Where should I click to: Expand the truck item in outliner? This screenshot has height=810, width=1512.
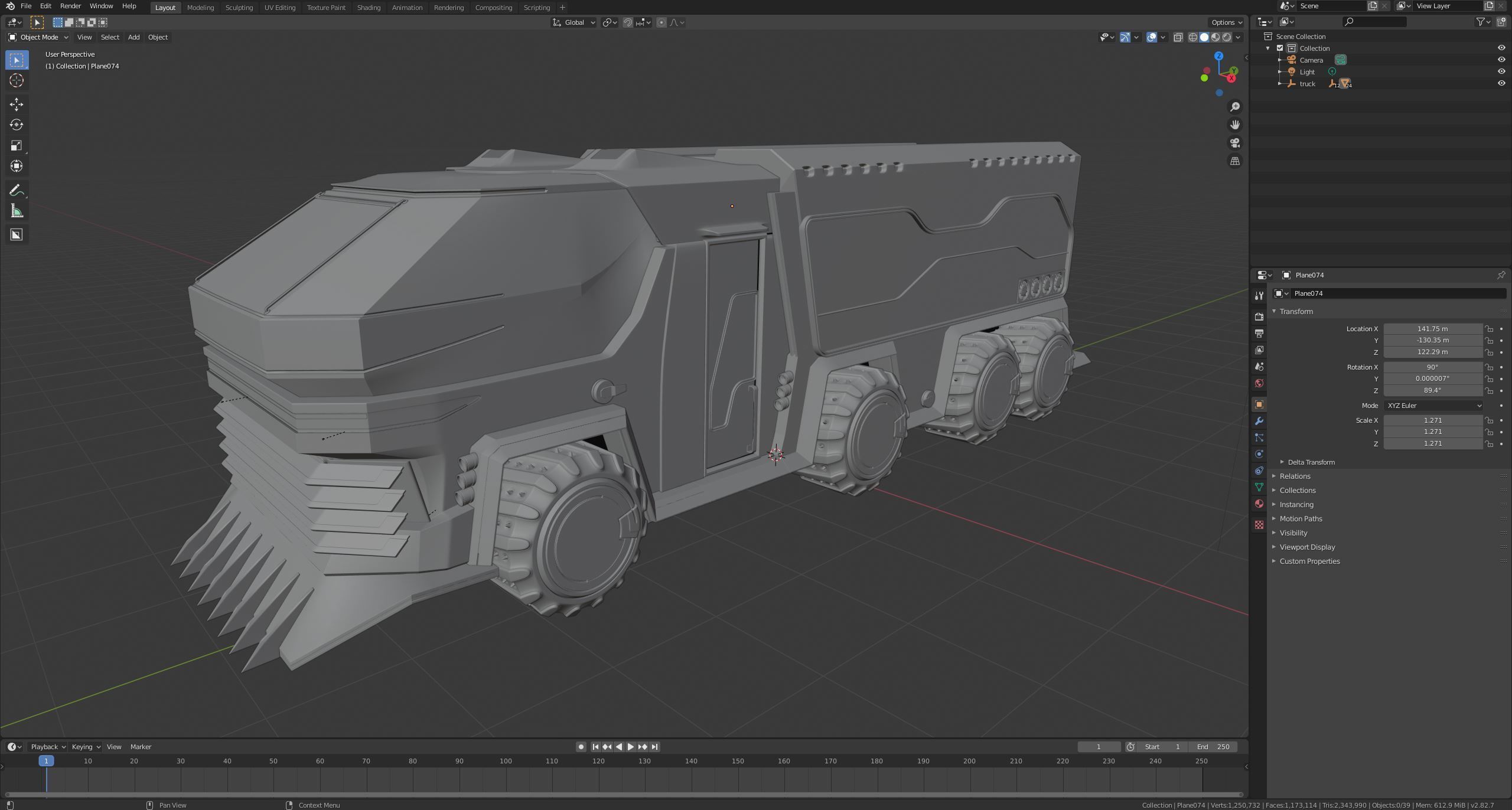click(1280, 84)
